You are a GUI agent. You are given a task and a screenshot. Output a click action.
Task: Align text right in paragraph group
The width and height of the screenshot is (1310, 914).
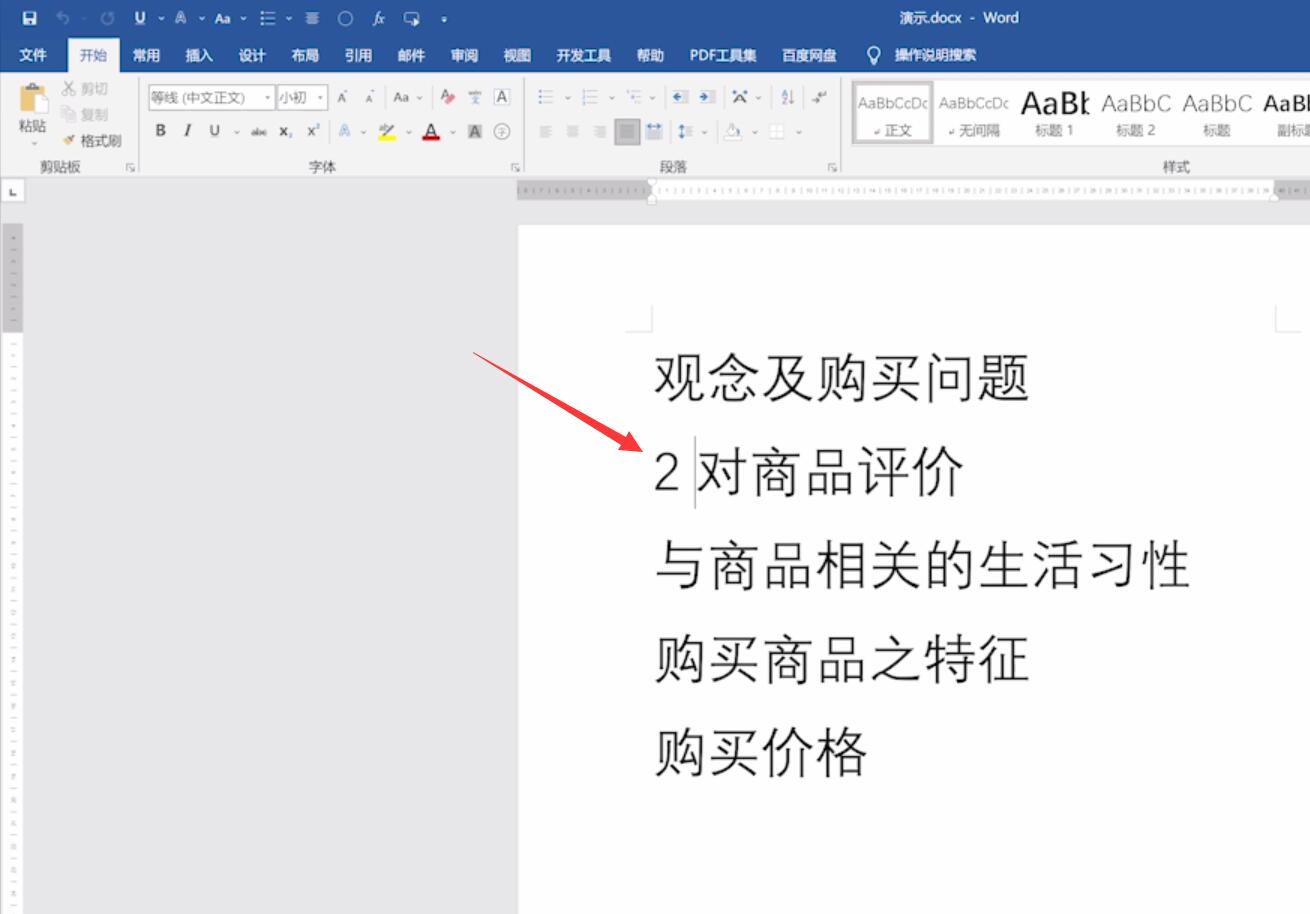click(x=600, y=131)
